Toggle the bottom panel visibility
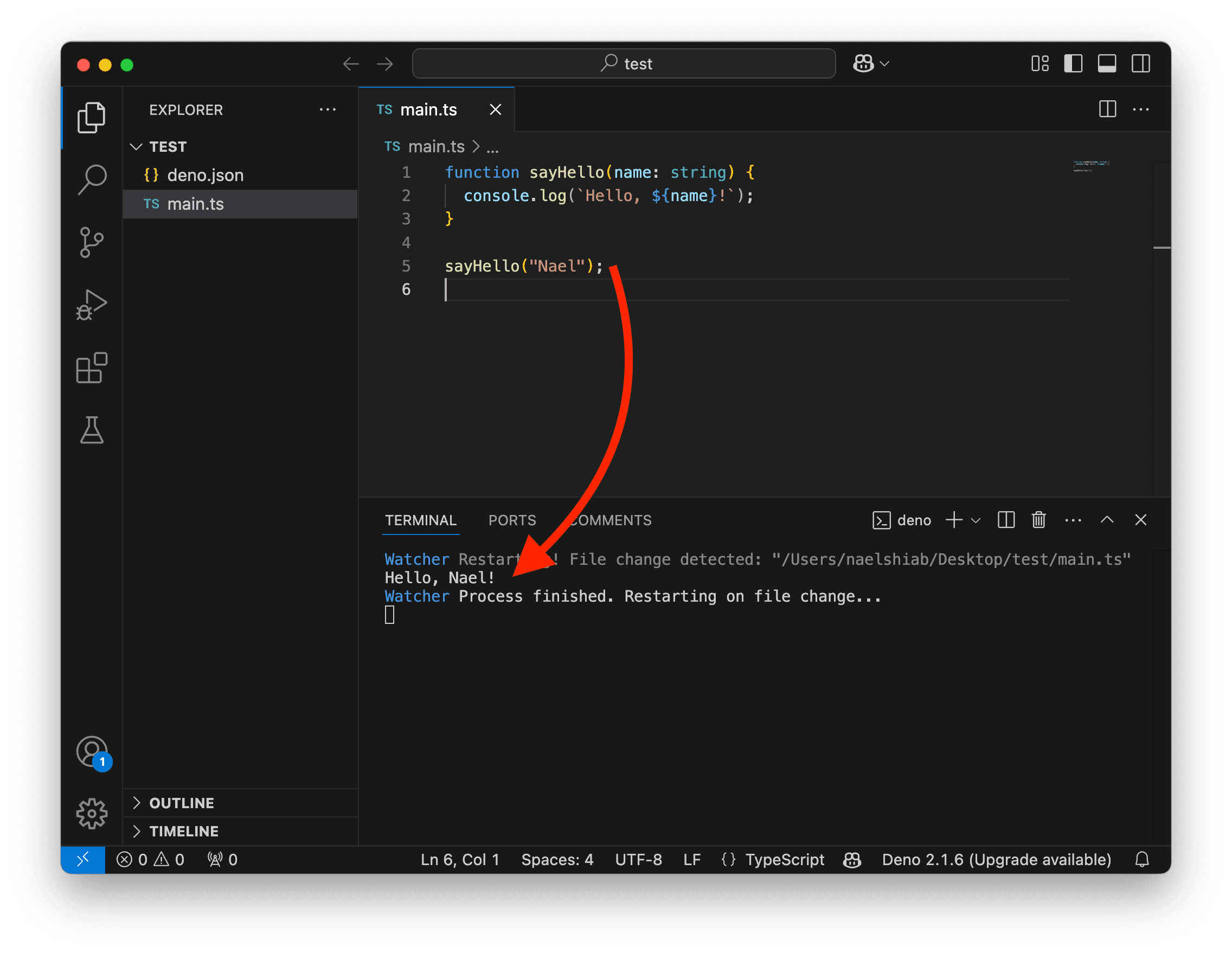This screenshot has width=1232, height=954. pos(1107,63)
